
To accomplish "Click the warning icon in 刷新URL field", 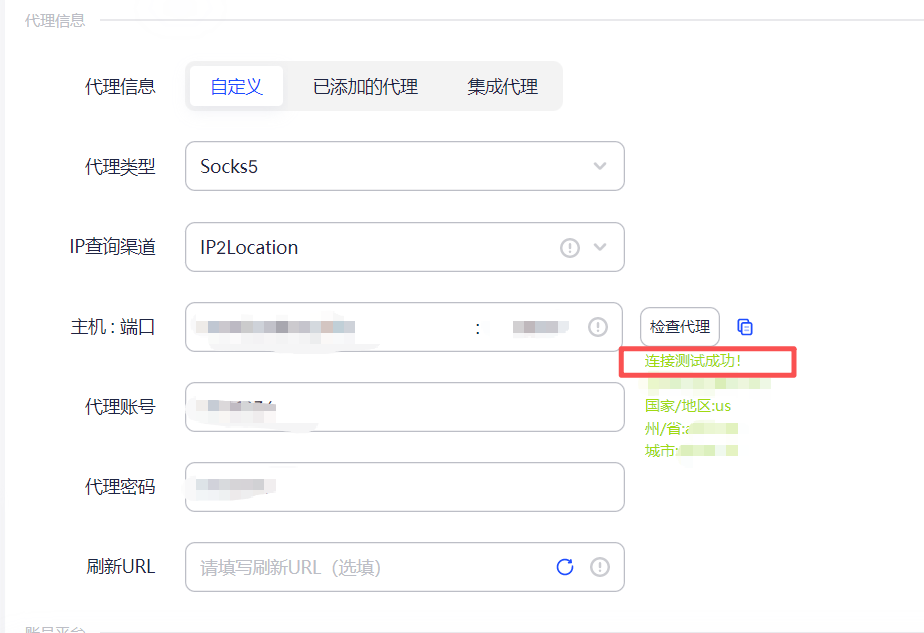I will (x=599, y=567).
